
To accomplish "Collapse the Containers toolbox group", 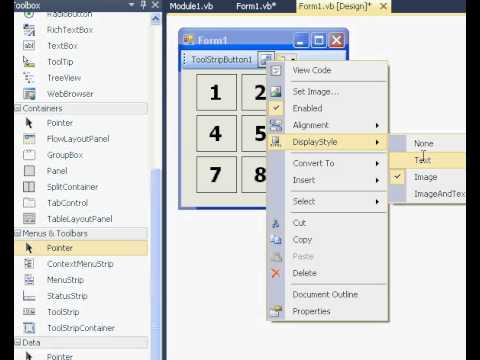I will pos(18,108).
